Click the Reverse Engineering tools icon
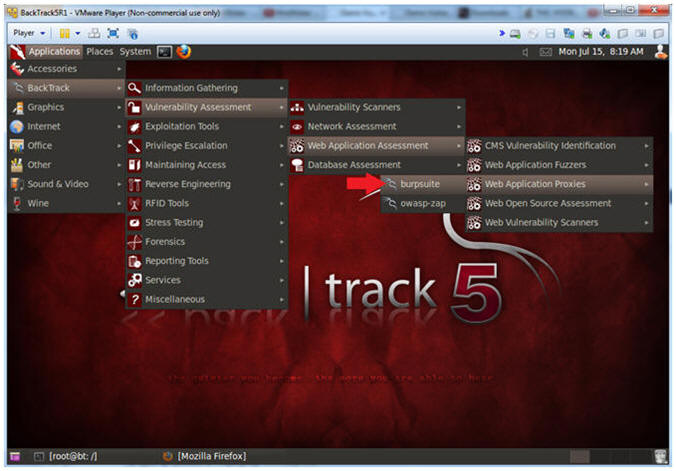The image size is (676, 471). pyautogui.click(x=135, y=185)
